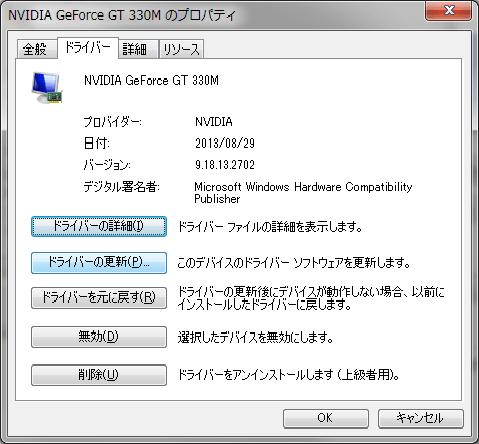The width and height of the screenshot is (479, 444).
Task: Click description ドライバーをアンインストールします (上級者用)。
Action: (x=289, y=375)
